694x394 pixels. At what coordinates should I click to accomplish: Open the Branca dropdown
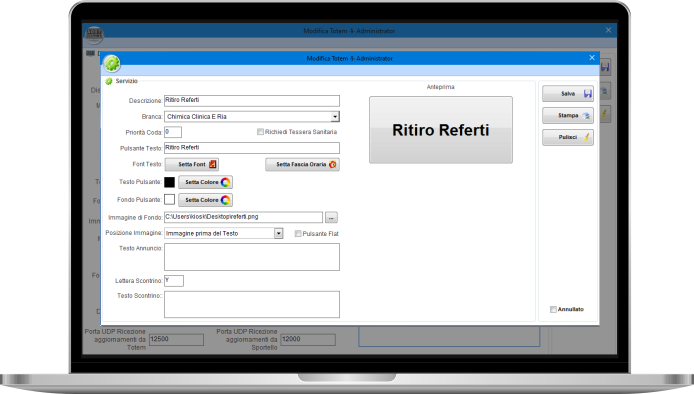click(x=335, y=116)
